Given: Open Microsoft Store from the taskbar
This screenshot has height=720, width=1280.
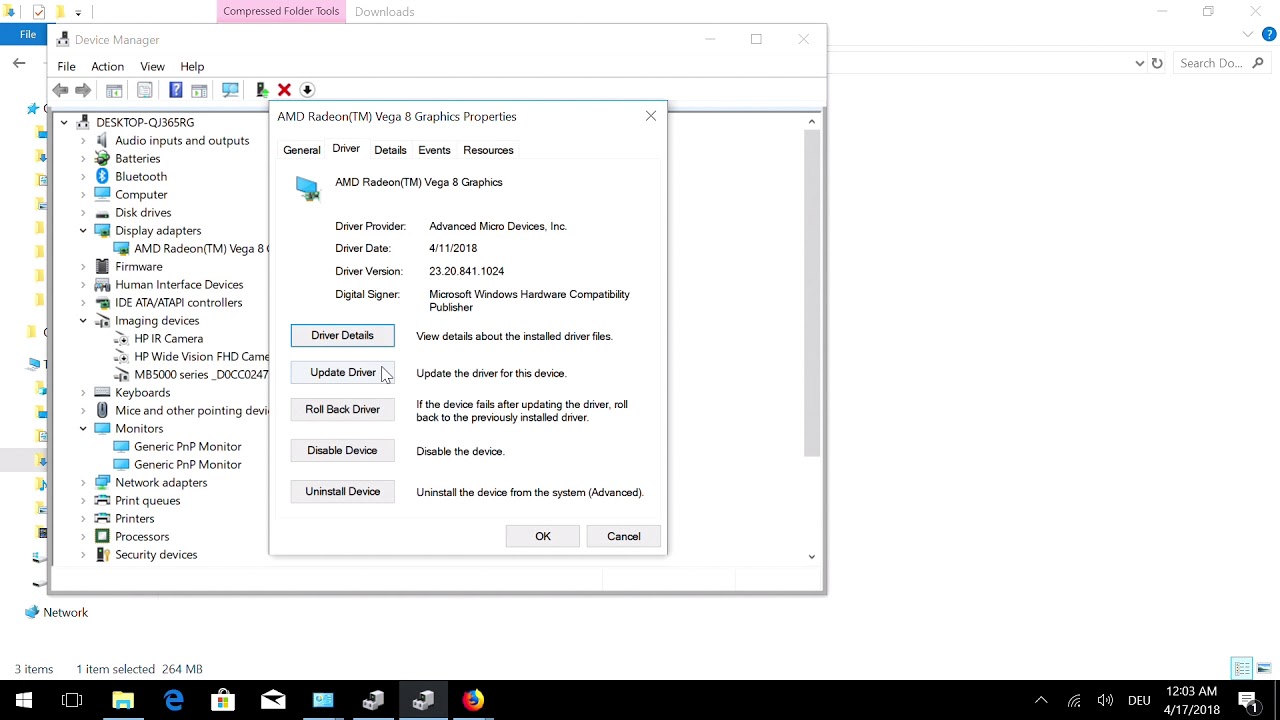Looking at the screenshot, I should (223, 700).
